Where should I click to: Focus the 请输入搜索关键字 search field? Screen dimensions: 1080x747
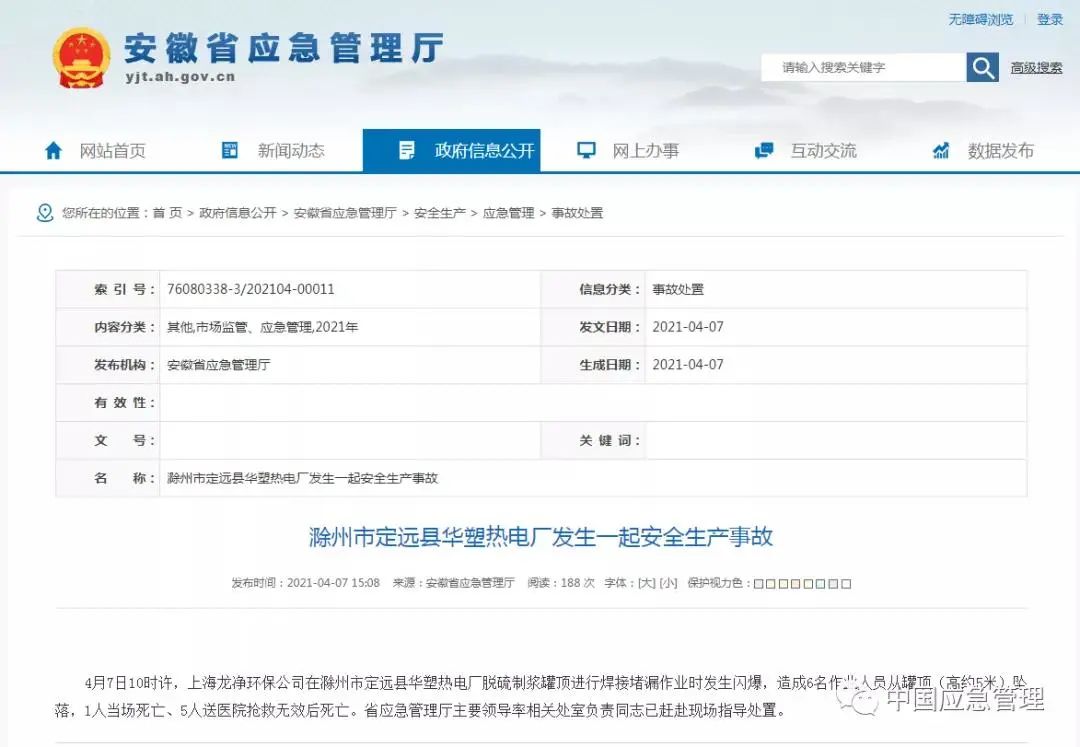(x=864, y=67)
